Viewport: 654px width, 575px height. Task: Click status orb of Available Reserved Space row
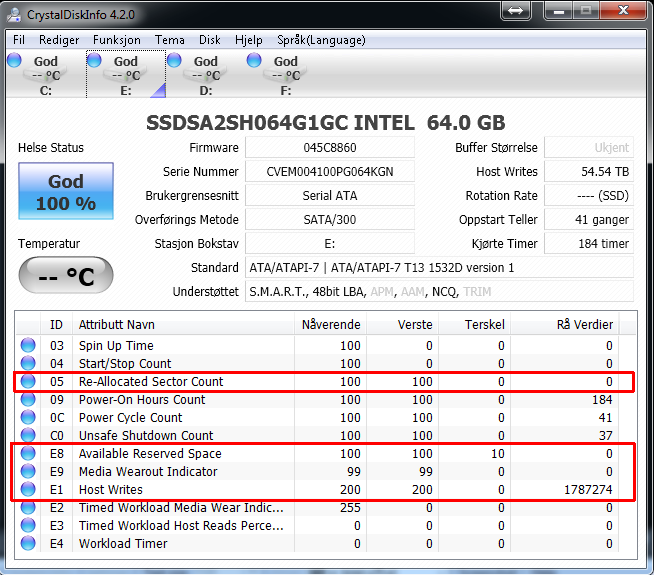28,453
